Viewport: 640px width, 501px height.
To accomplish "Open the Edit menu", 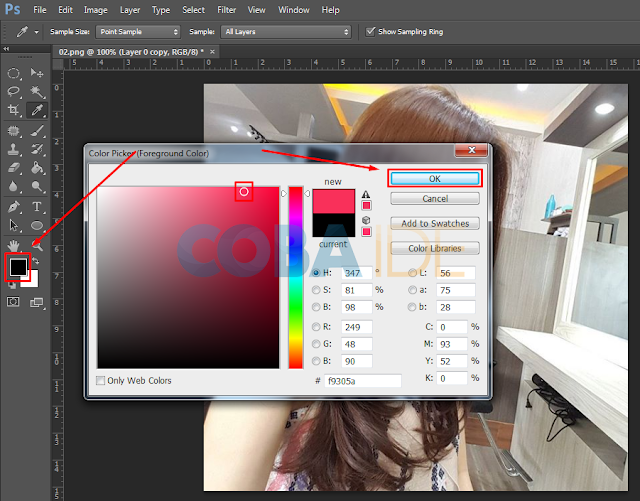I will pos(65,10).
